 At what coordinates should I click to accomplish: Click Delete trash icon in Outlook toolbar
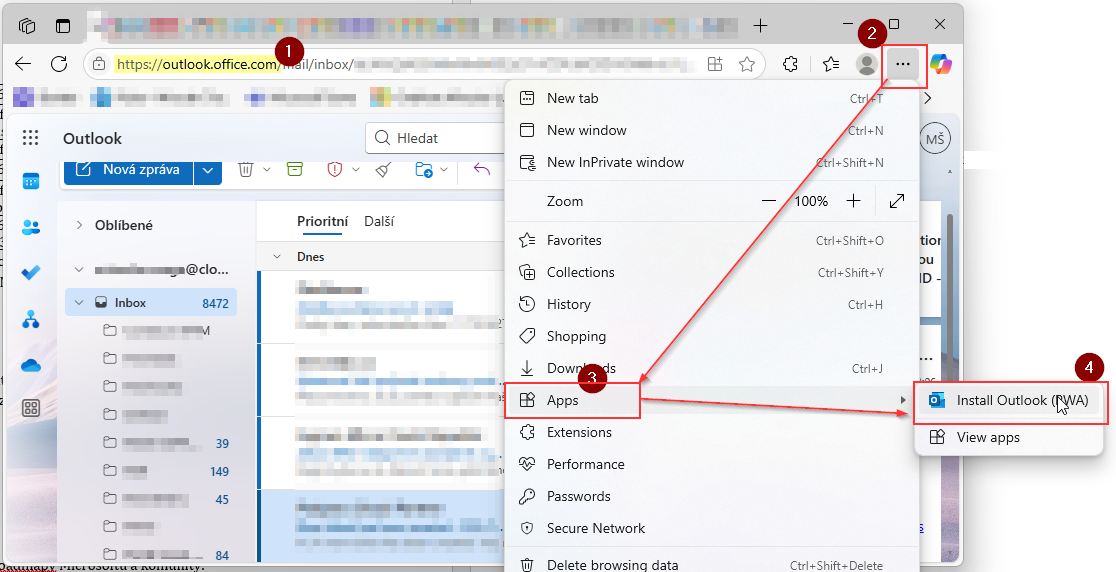(x=246, y=169)
